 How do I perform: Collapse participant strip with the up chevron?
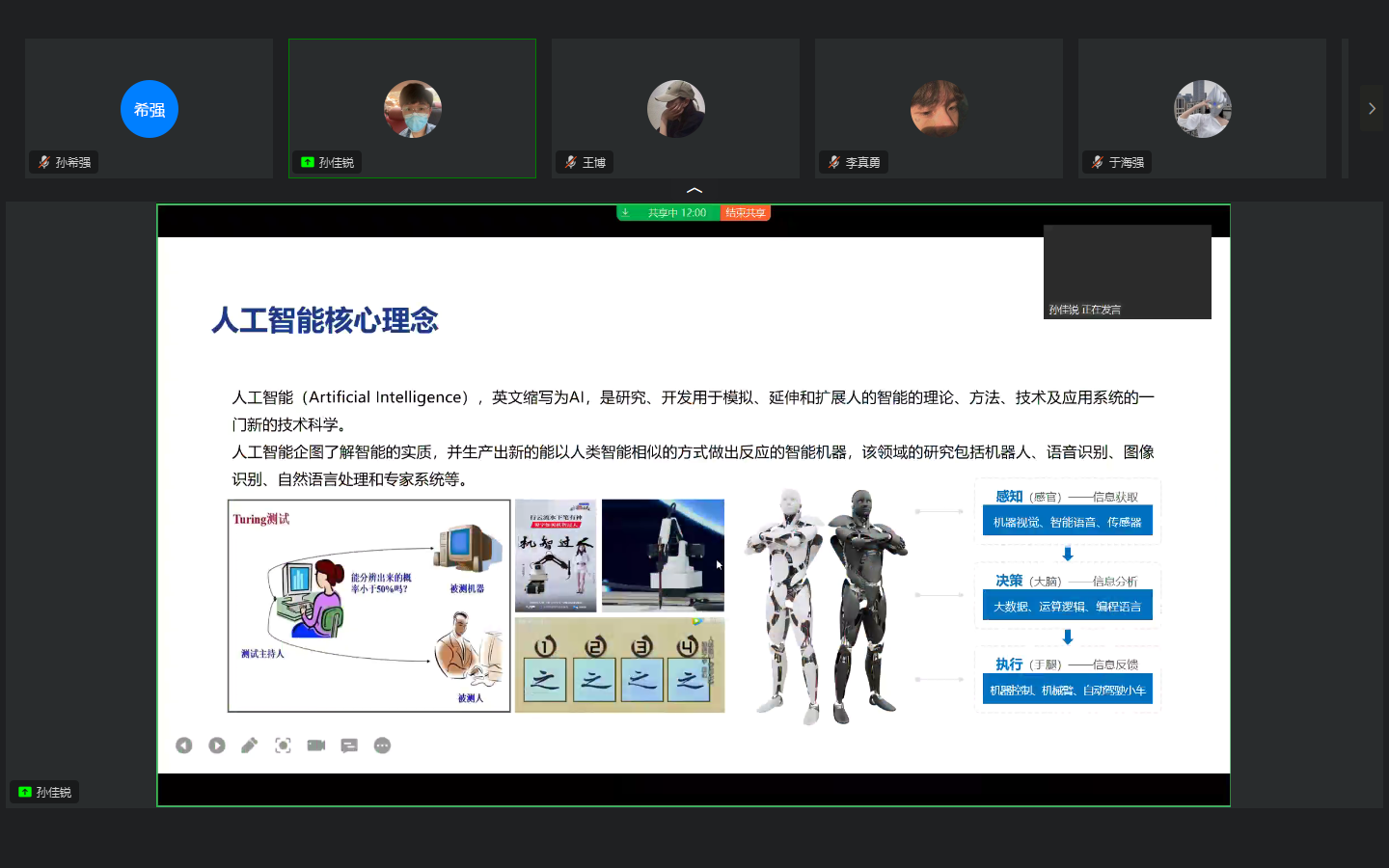[x=694, y=190]
